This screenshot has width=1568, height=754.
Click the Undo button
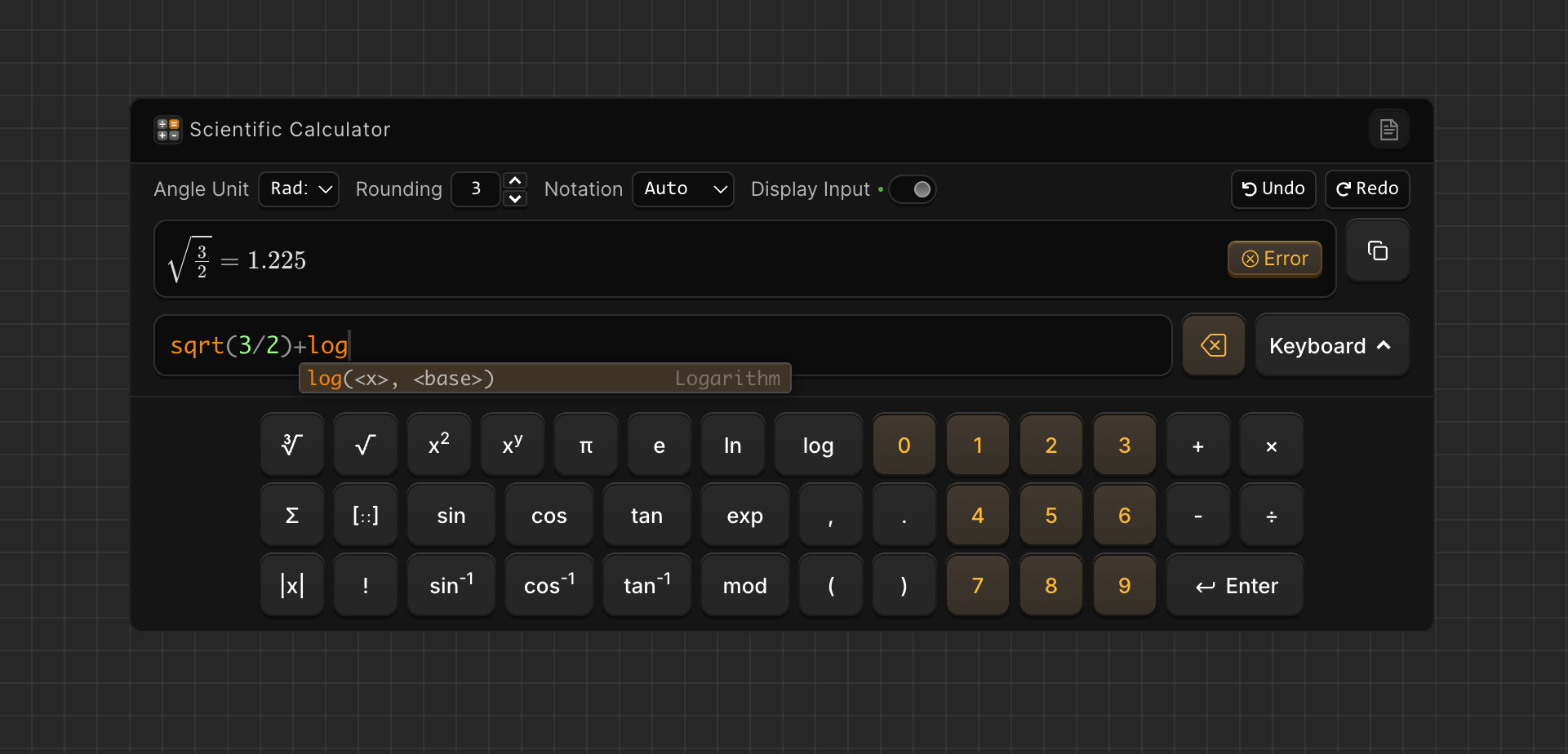tap(1273, 189)
